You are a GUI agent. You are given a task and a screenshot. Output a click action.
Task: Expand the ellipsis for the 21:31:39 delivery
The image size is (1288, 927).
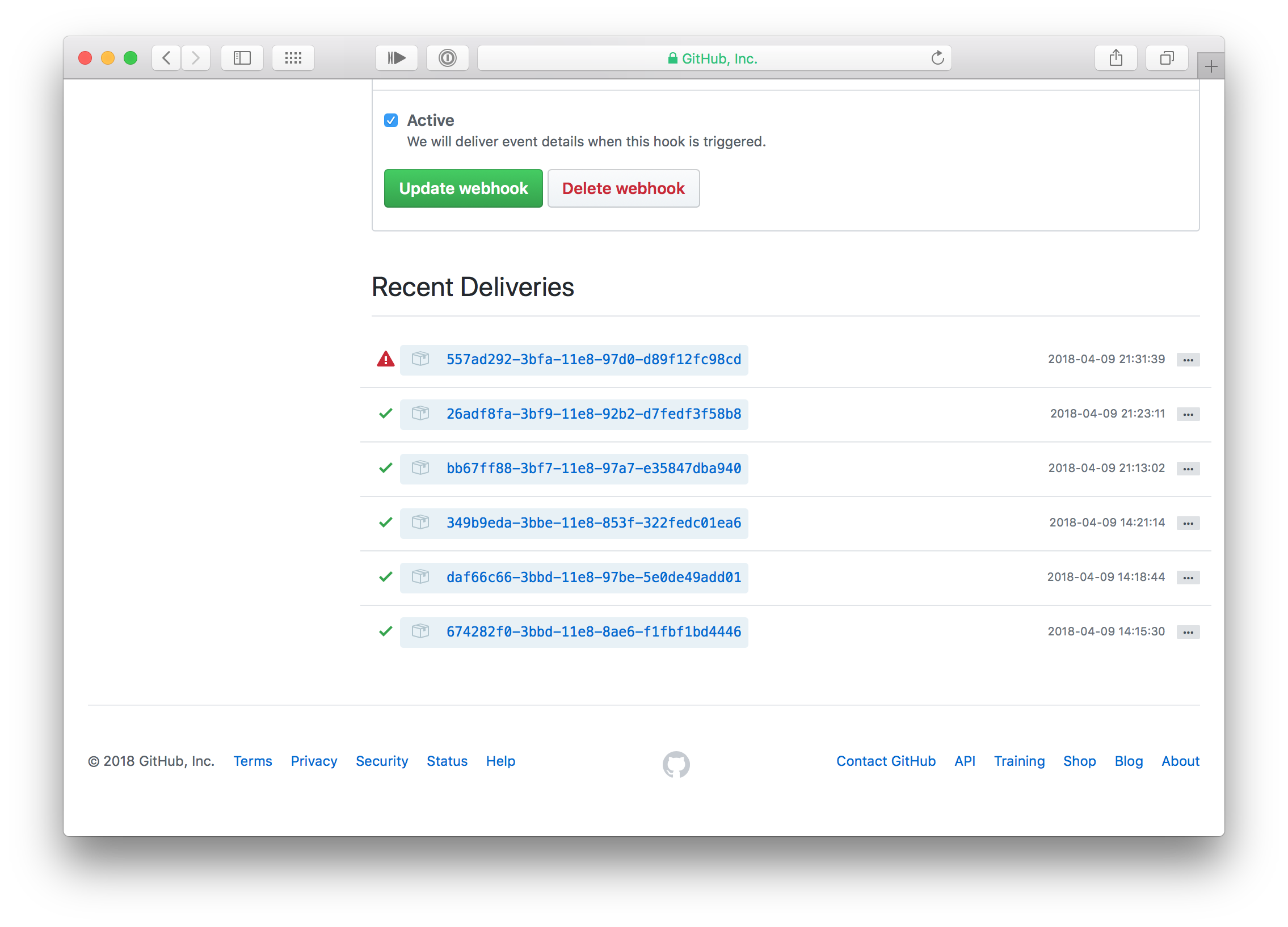(1188, 360)
